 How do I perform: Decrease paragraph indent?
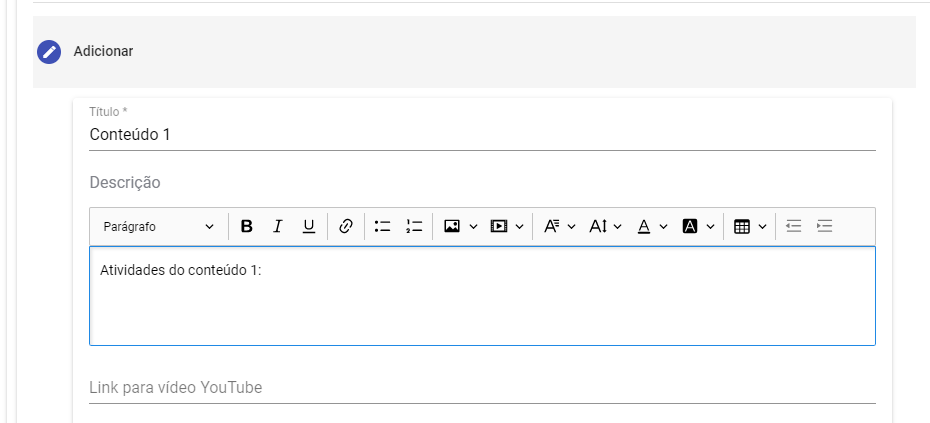[794, 227]
